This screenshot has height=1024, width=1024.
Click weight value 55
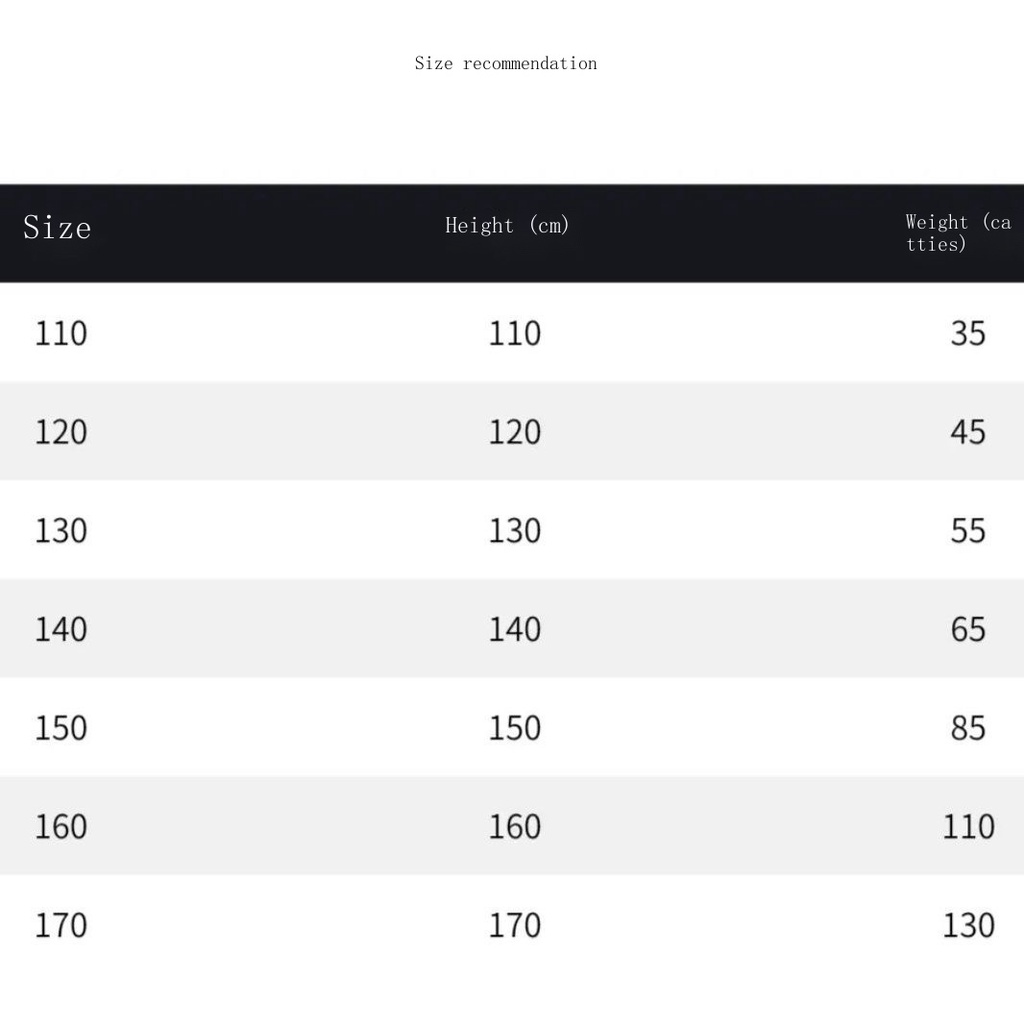[x=967, y=530]
